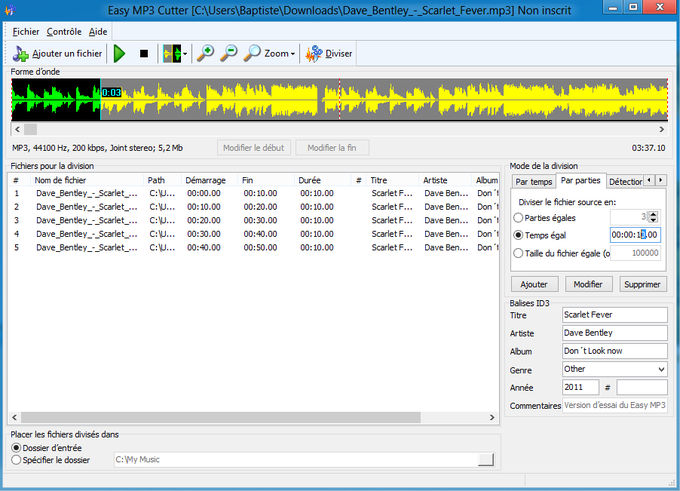Click the Commentaires field
This screenshot has width=680, height=491.
tap(615, 406)
